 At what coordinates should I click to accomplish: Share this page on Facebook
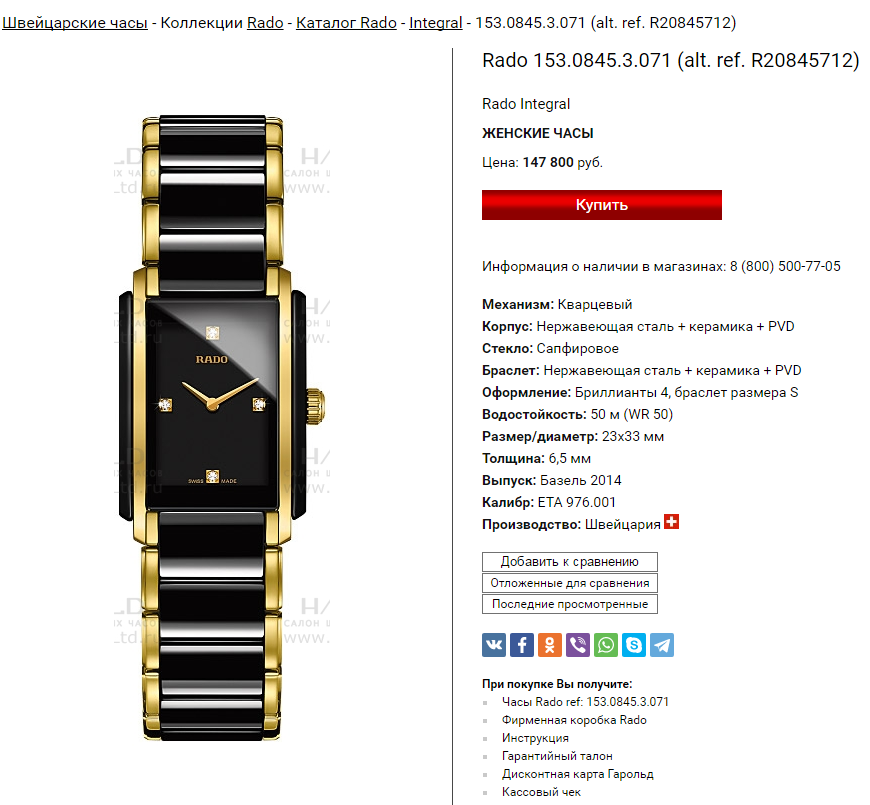[522, 645]
